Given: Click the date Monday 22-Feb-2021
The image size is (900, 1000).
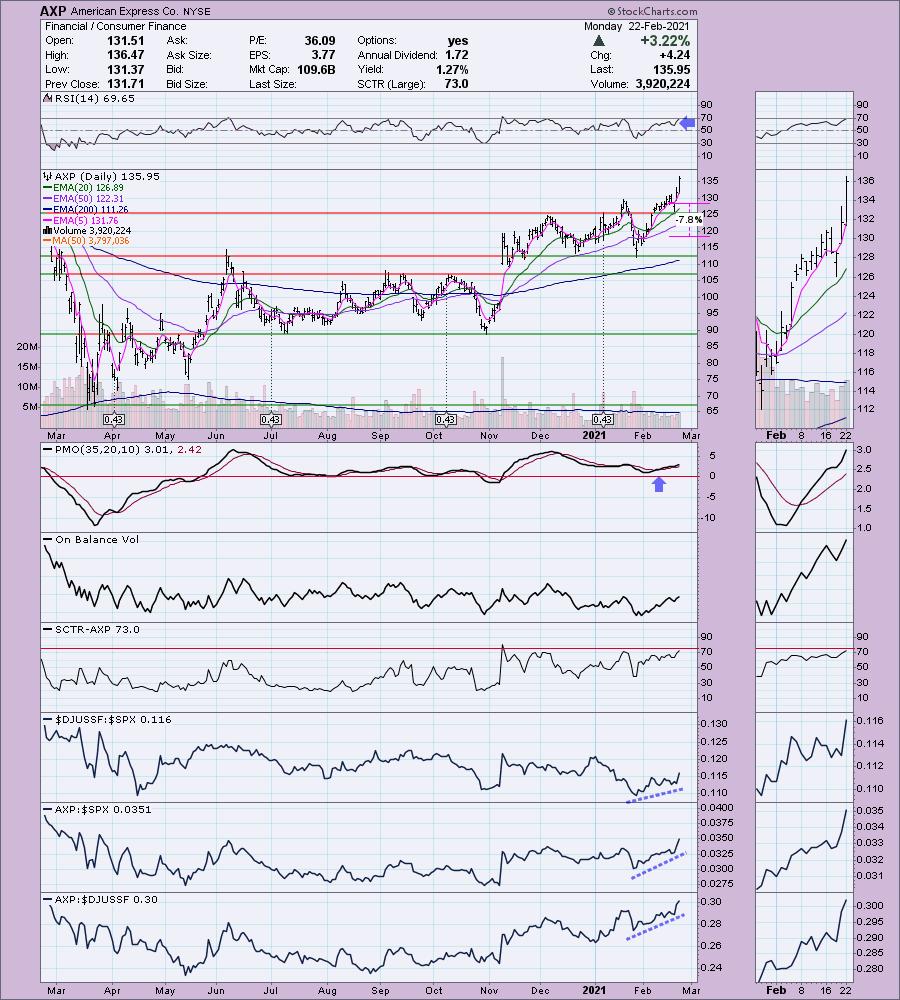Looking at the screenshot, I should [x=637, y=26].
